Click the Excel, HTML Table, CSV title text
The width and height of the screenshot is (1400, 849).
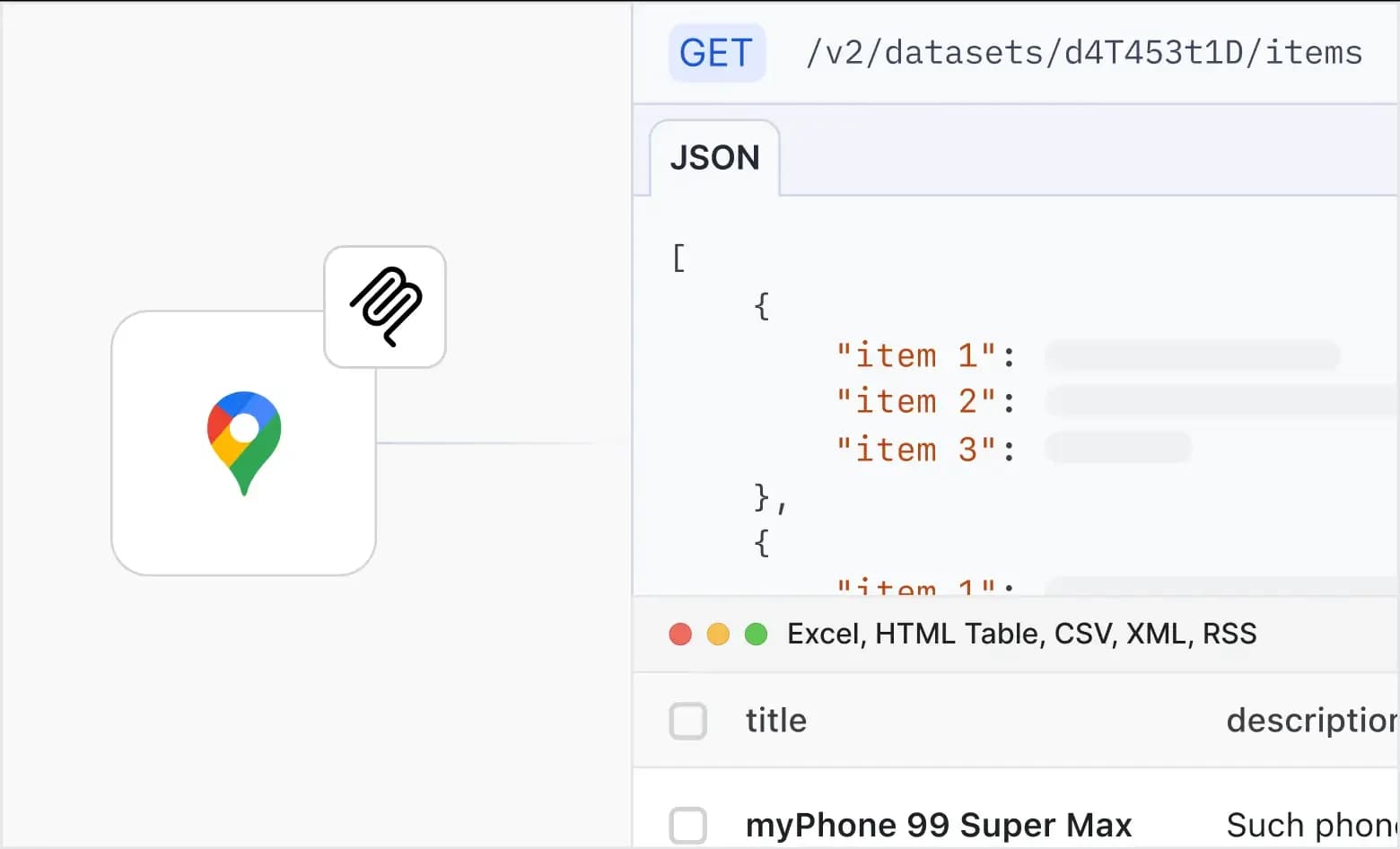point(1021,635)
